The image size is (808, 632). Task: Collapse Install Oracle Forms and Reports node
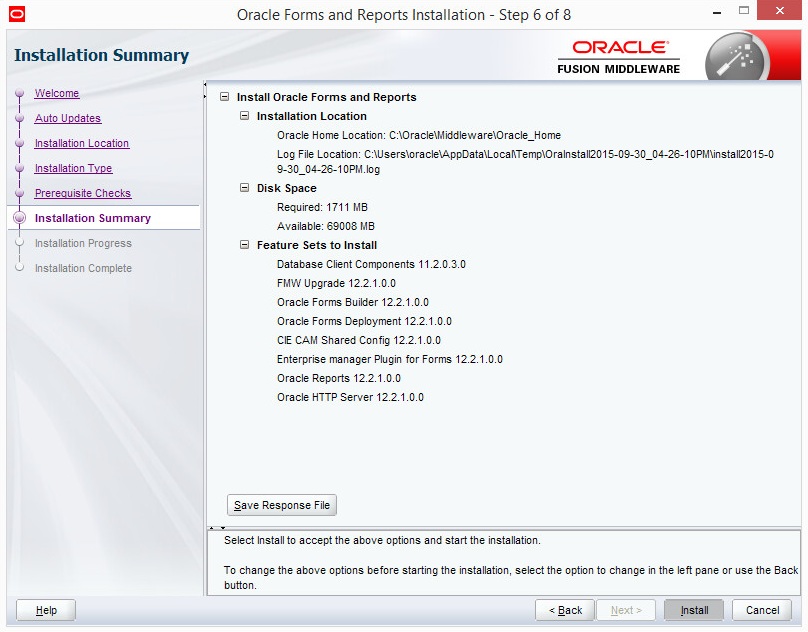224,97
